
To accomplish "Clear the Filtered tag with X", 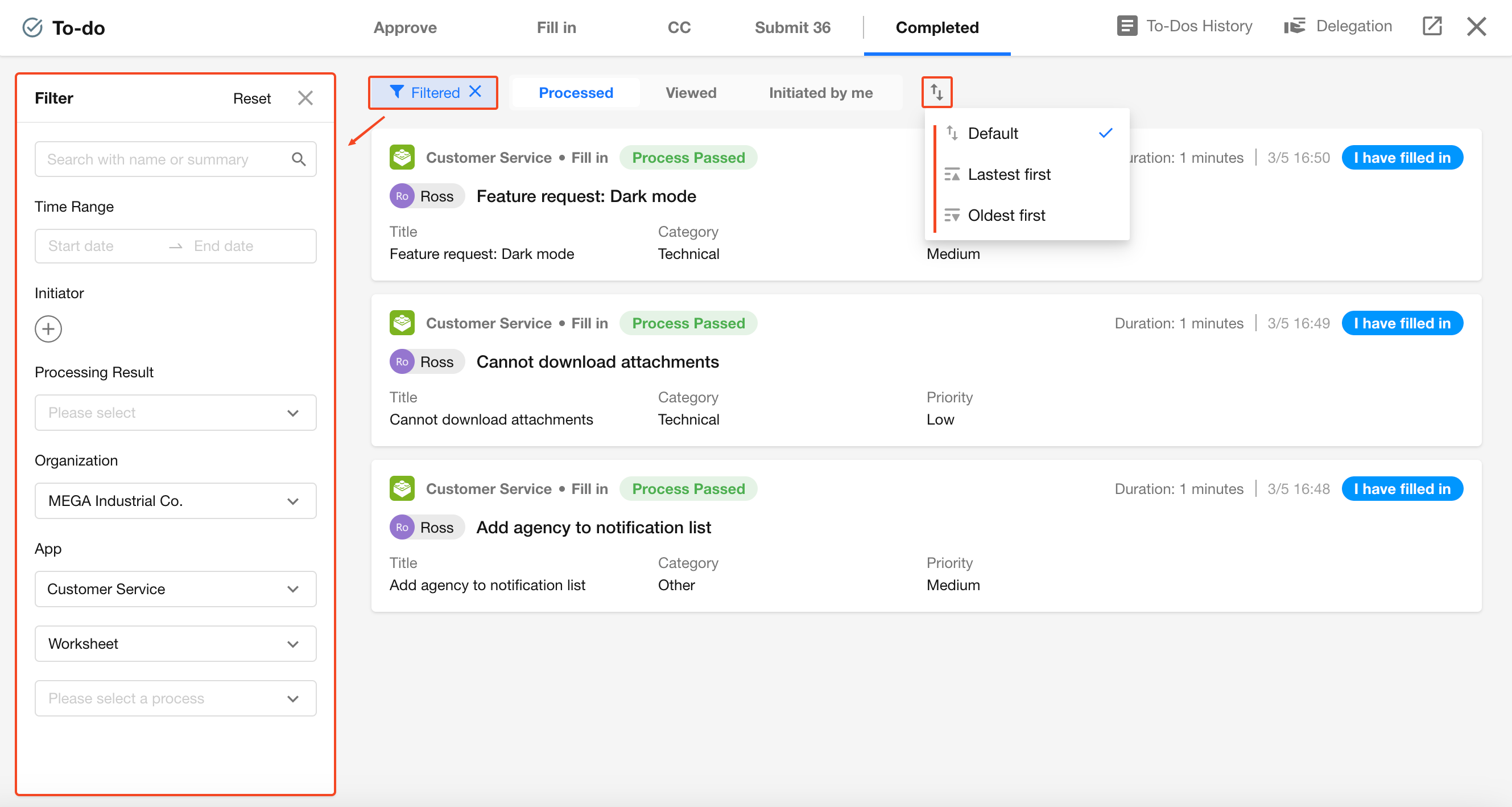I will coord(476,92).
